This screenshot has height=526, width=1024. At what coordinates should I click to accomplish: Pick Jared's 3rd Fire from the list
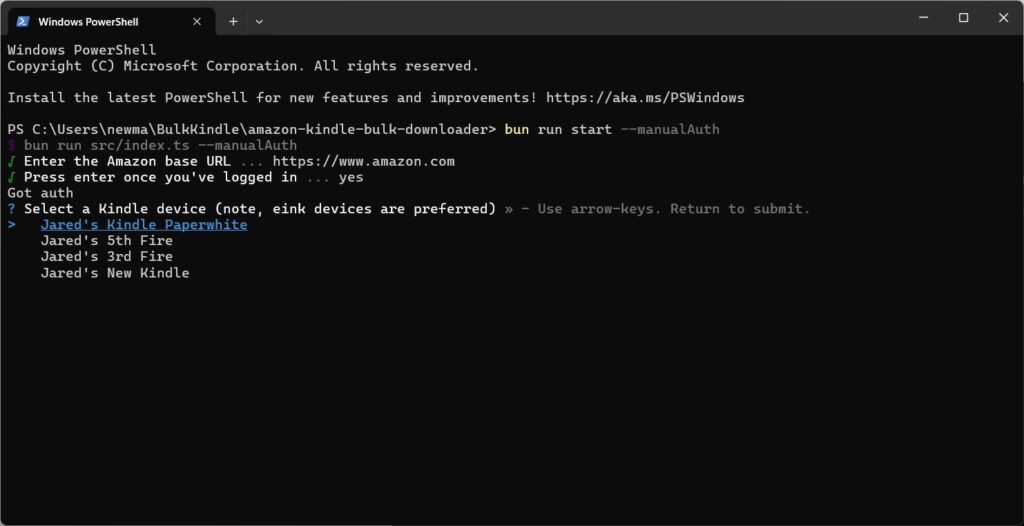pyautogui.click(x=106, y=257)
